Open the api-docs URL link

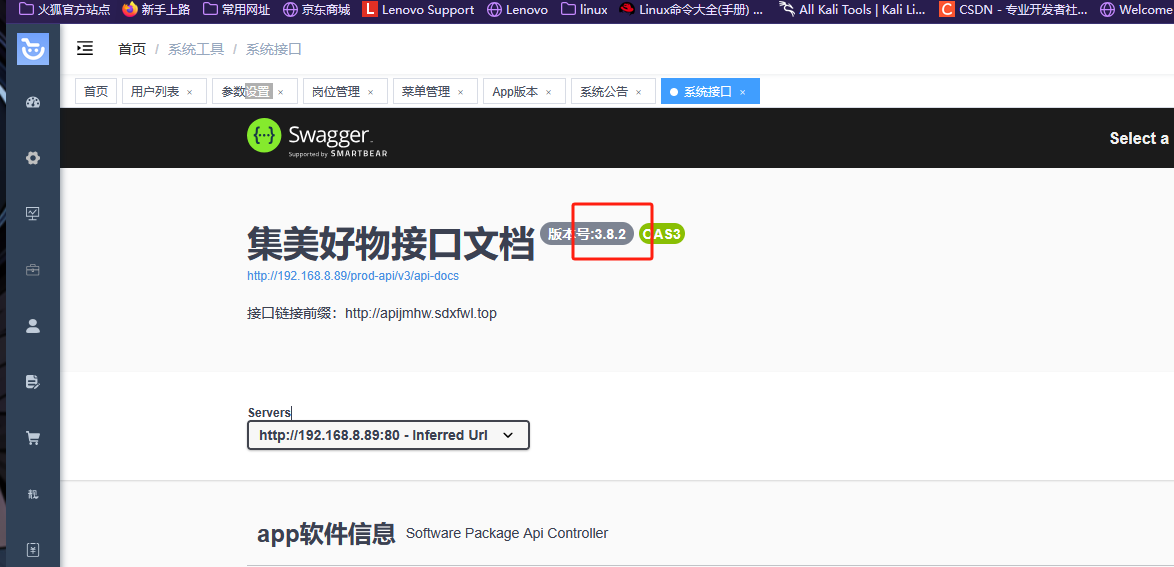353,276
